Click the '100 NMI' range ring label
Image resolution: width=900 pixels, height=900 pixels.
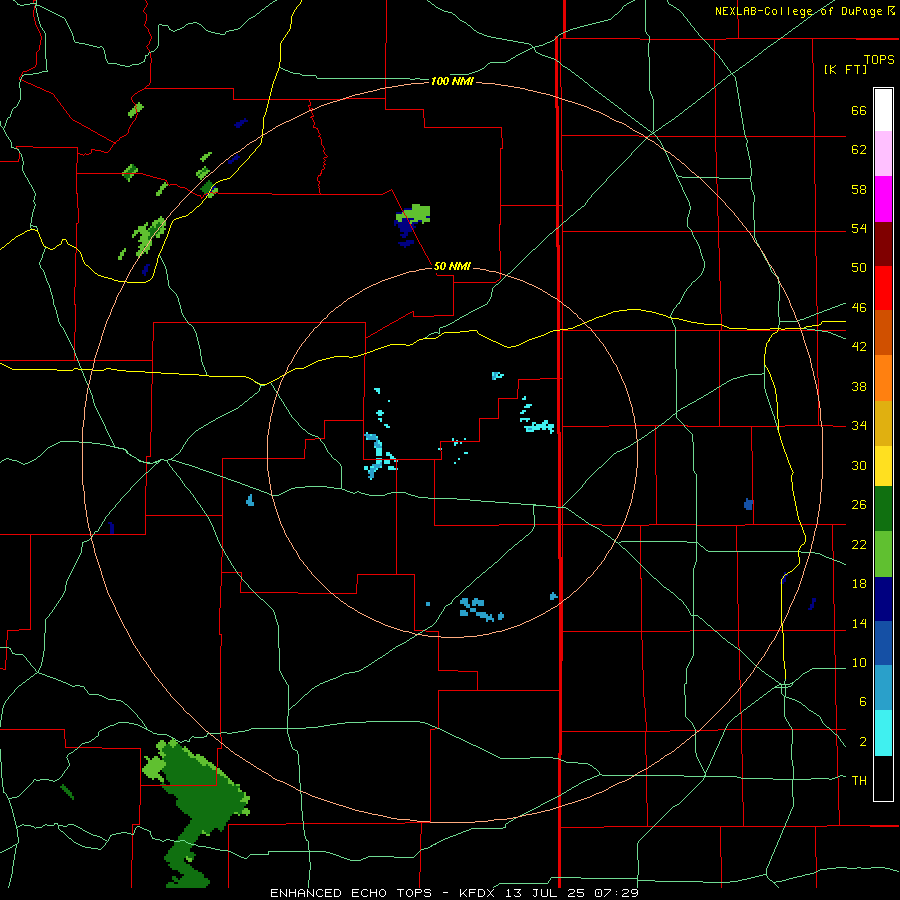[x=452, y=82]
